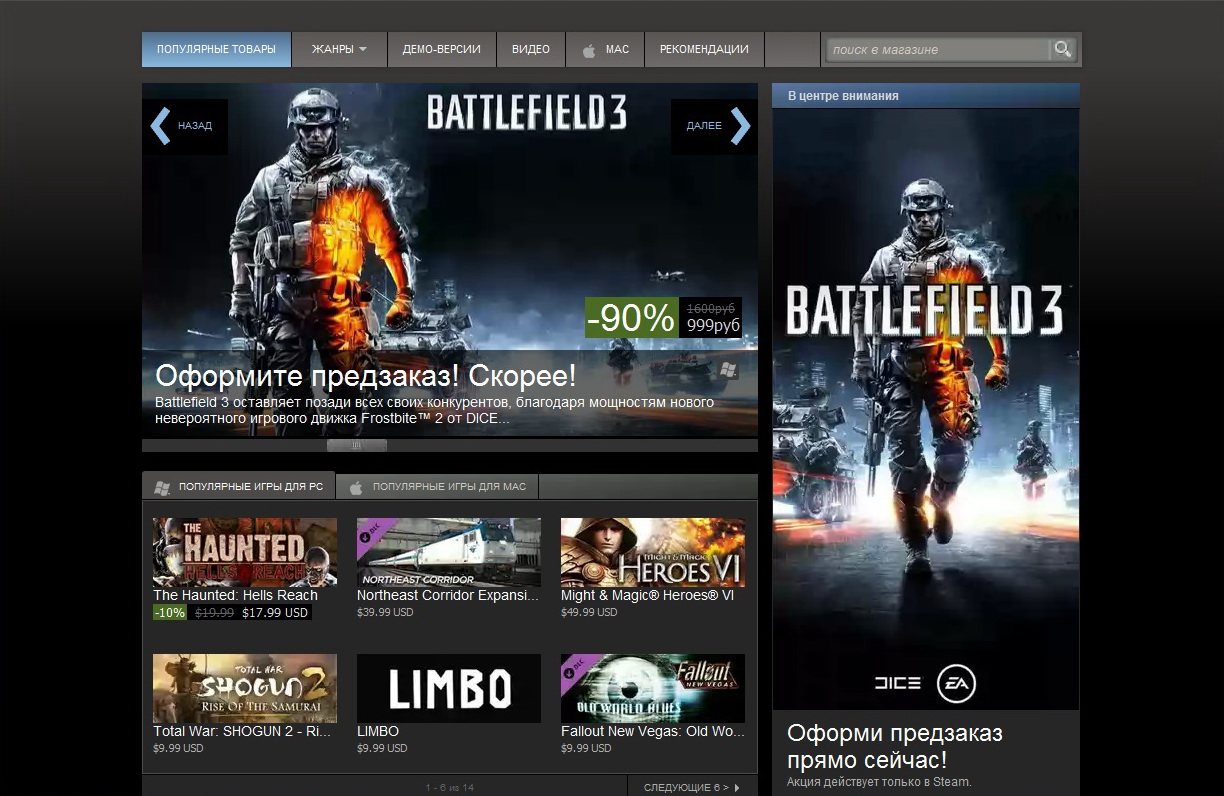Open Might & Magic Heroes VI thumbnail
The width and height of the screenshot is (1224, 796).
653,552
